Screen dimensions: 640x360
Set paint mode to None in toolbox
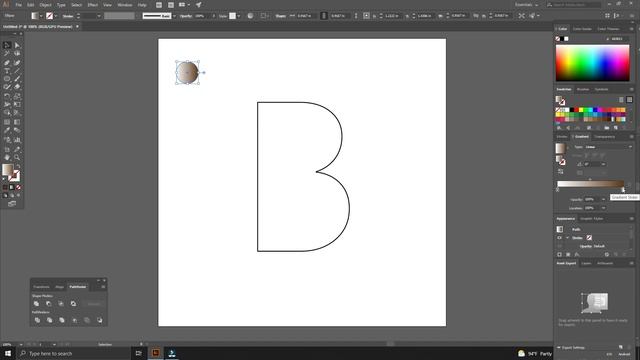point(18,187)
